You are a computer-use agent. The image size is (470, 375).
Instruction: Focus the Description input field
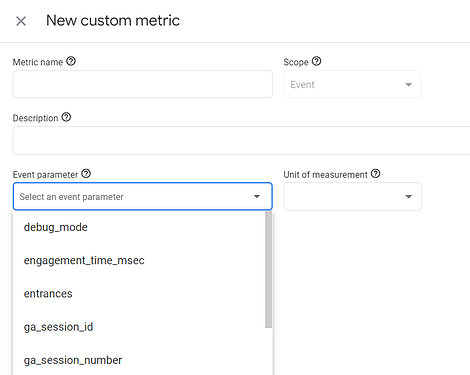(241, 140)
